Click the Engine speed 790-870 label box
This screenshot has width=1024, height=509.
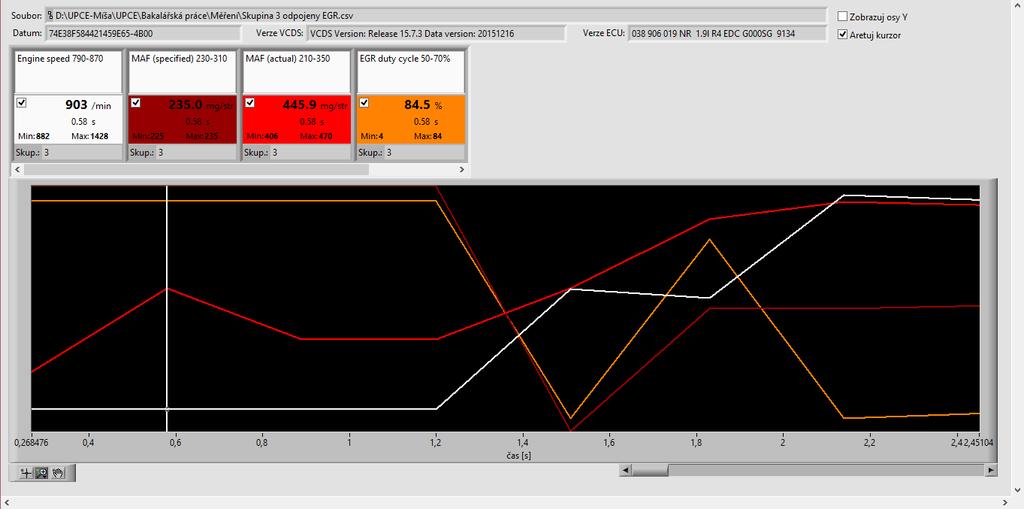[x=69, y=71]
